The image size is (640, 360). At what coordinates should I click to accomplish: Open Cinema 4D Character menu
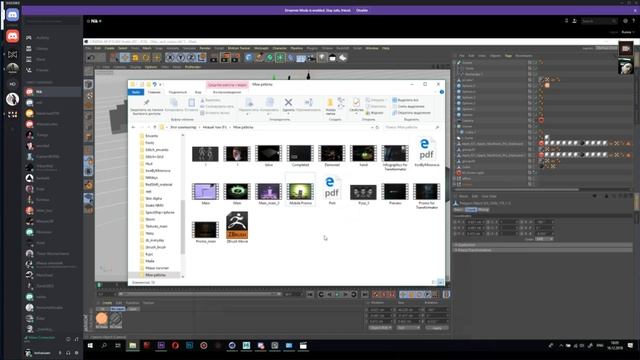click(x=280, y=48)
